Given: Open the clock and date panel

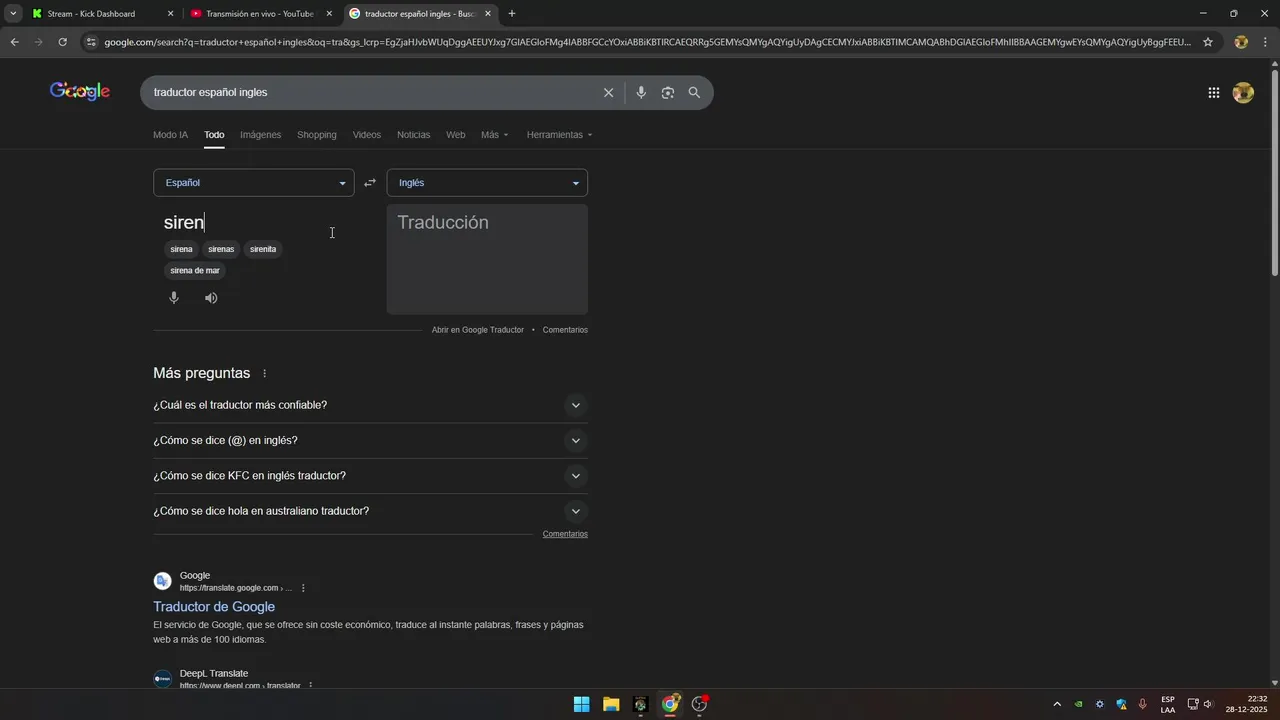Looking at the screenshot, I should [x=1248, y=704].
